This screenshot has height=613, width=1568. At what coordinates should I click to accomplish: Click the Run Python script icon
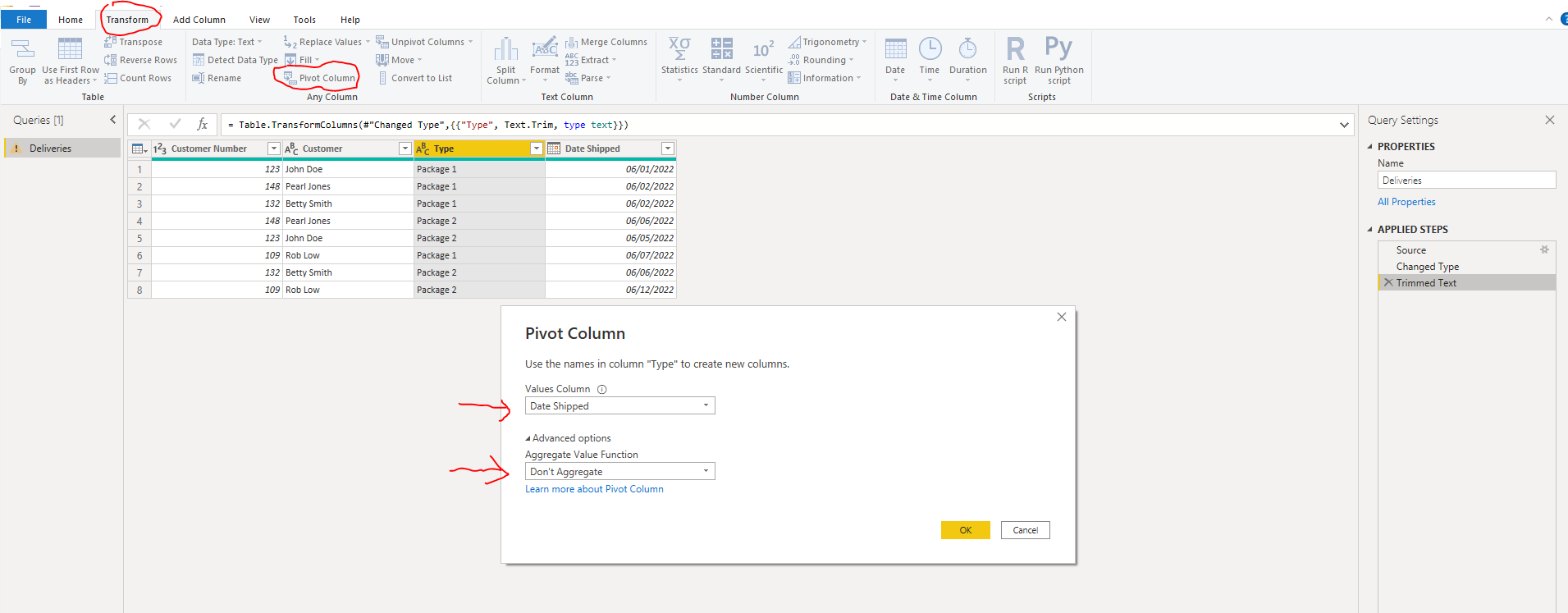tap(1059, 62)
